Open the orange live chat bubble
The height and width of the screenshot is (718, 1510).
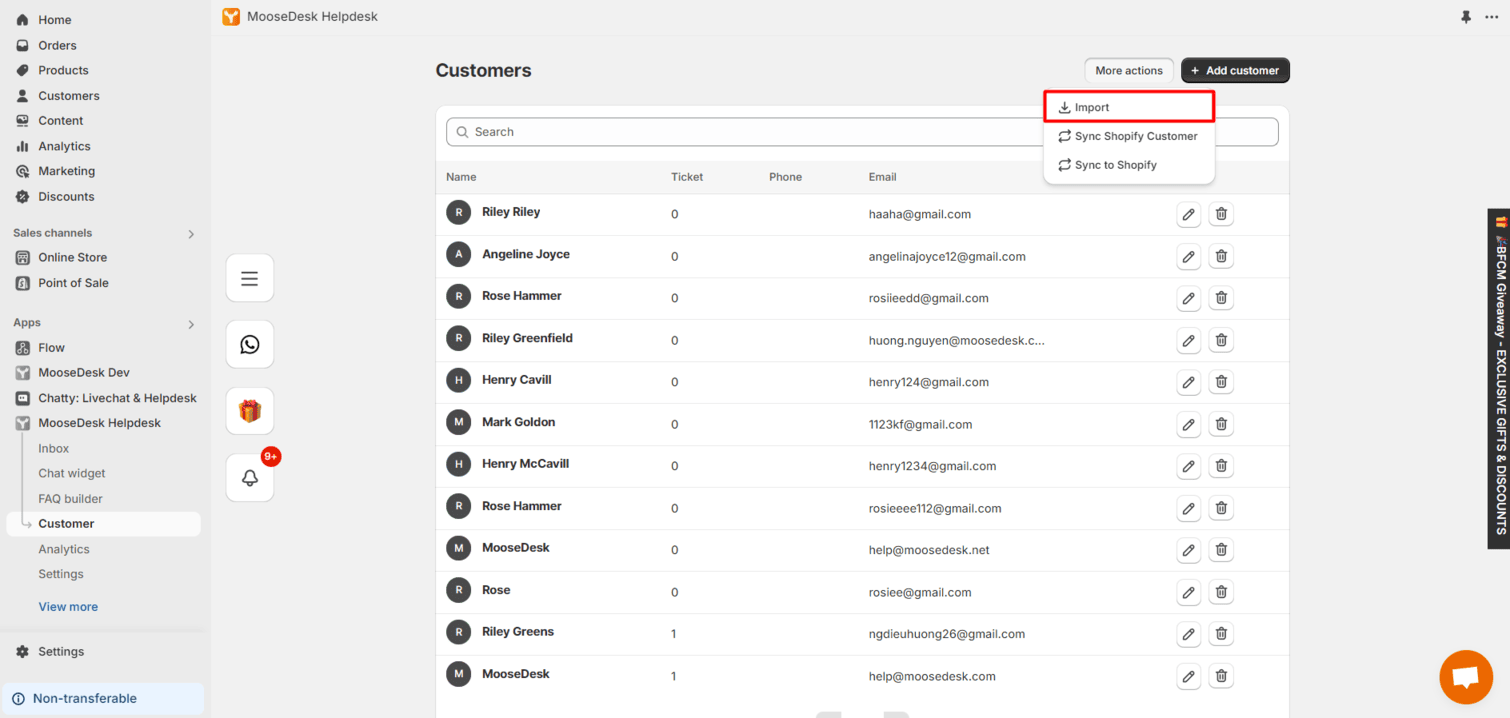point(1465,677)
